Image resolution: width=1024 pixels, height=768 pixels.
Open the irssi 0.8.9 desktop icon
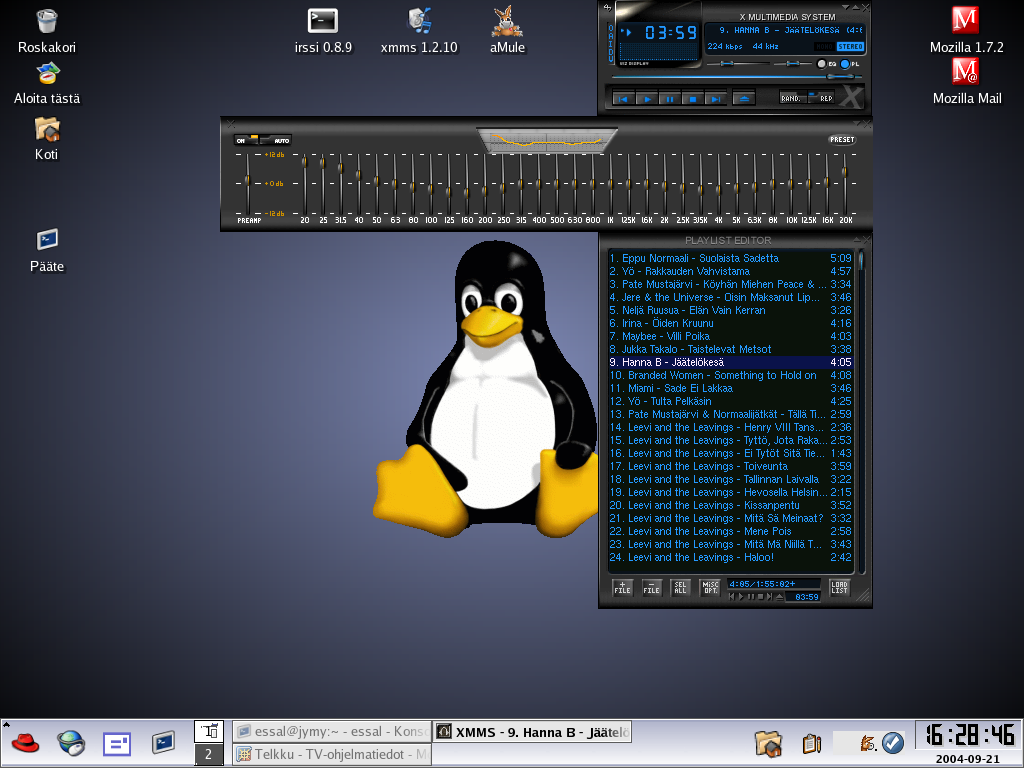click(x=323, y=31)
